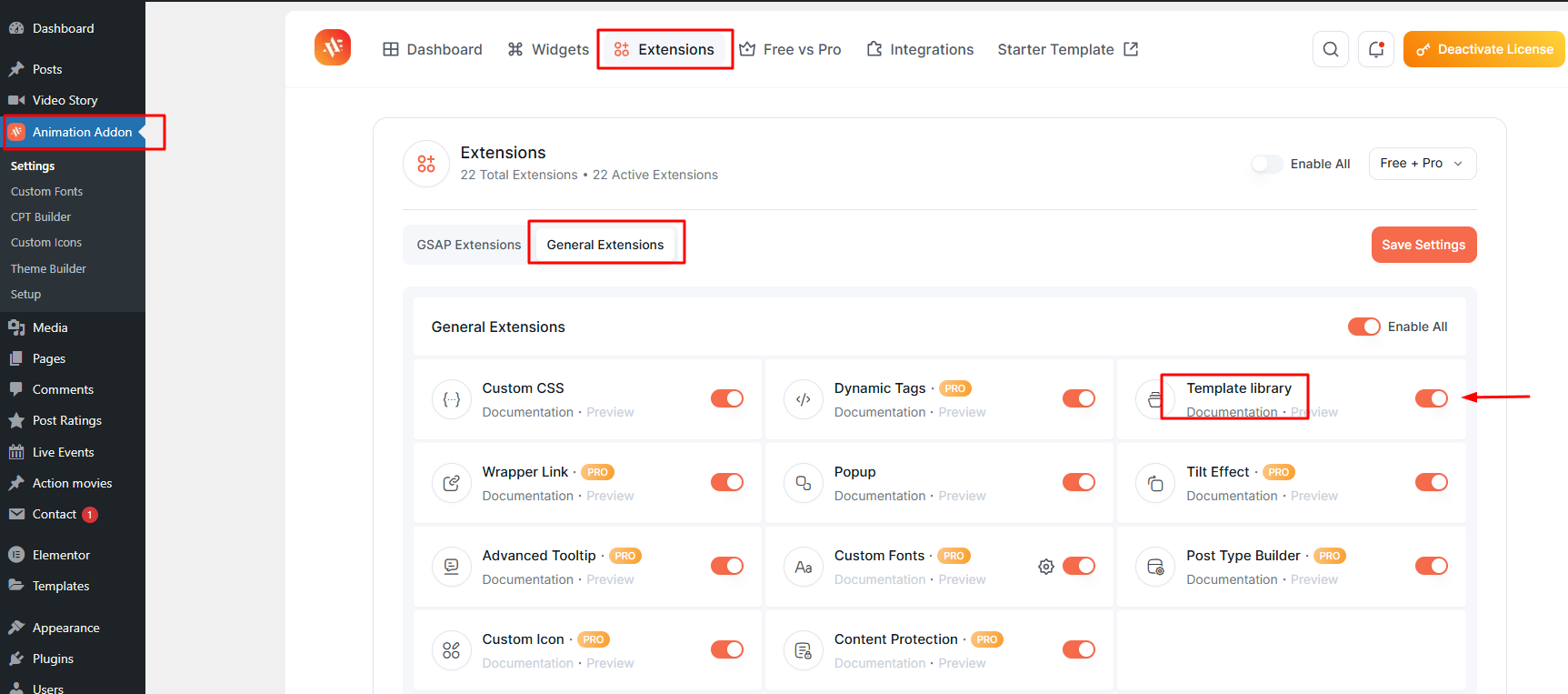This screenshot has height=694, width=1568.
Task: Open Video Story sidebar item
Action: [73, 100]
